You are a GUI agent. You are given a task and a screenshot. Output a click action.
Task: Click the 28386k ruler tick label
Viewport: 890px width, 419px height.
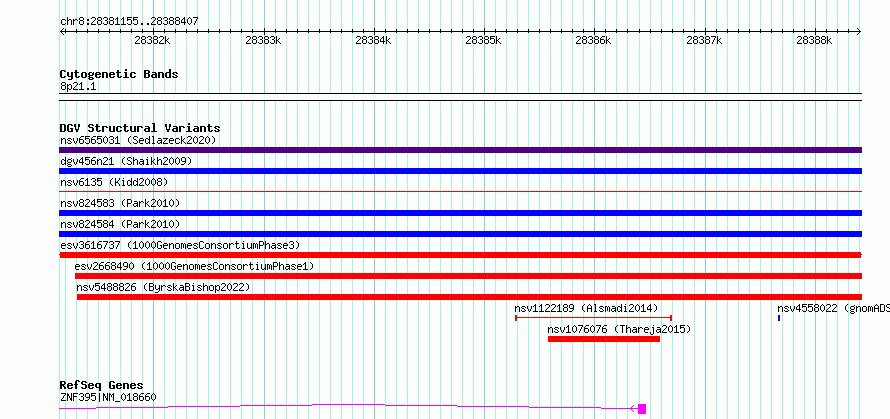coord(593,40)
